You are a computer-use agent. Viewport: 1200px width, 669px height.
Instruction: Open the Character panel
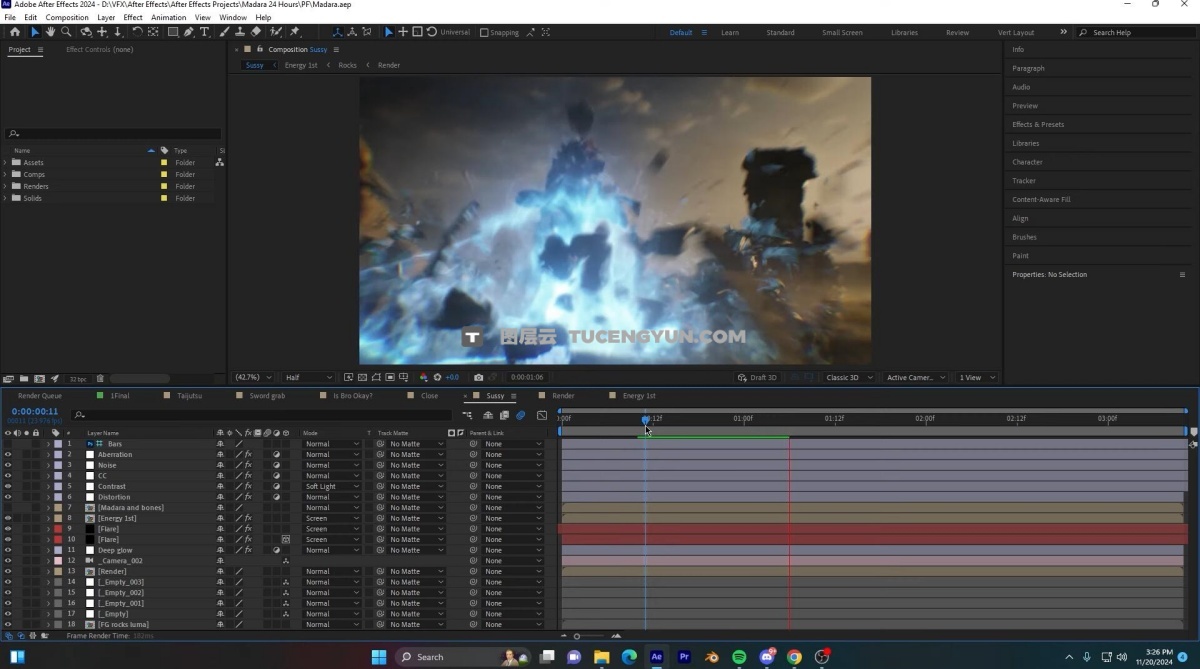pyautogui.click(x=1027, y=162)
